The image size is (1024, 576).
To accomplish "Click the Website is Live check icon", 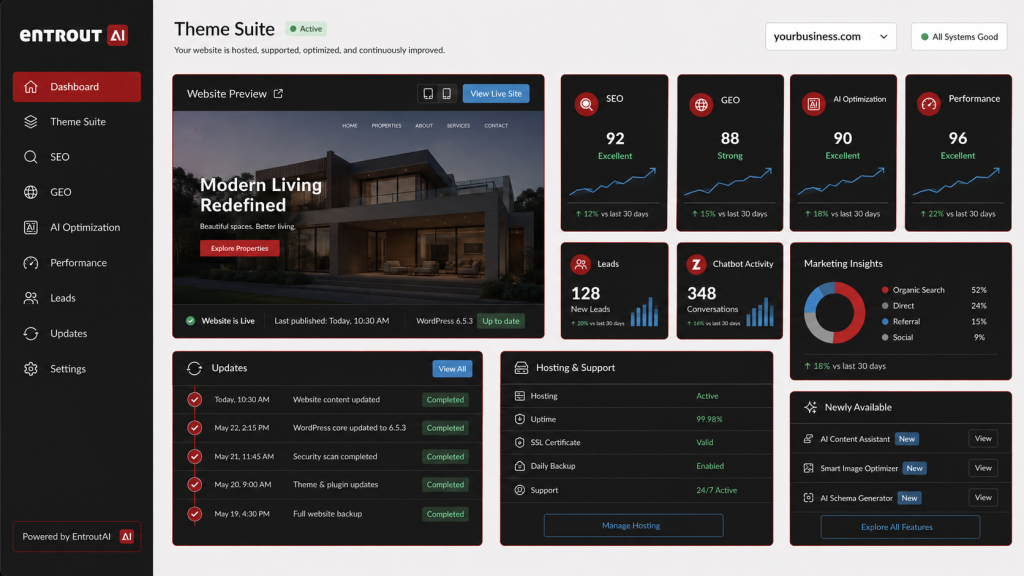I will 191,321.
